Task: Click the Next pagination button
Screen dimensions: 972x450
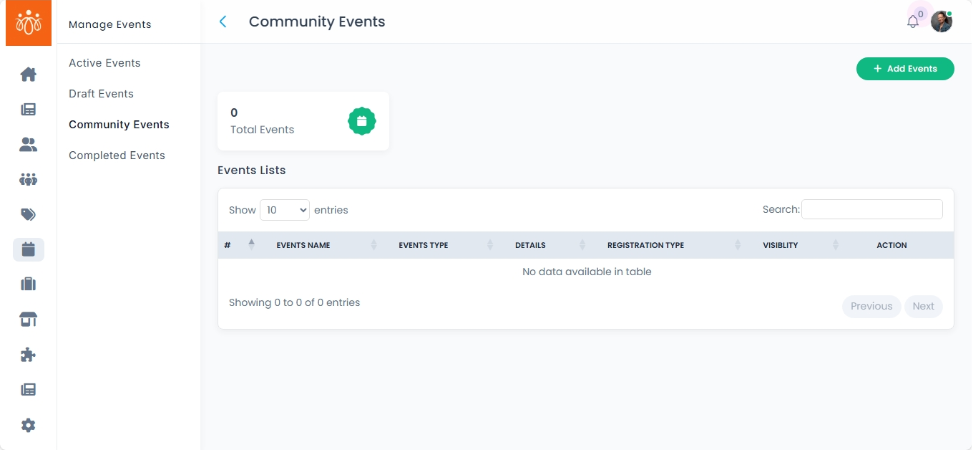Action: pyautogui.click(x=923, y=306)
